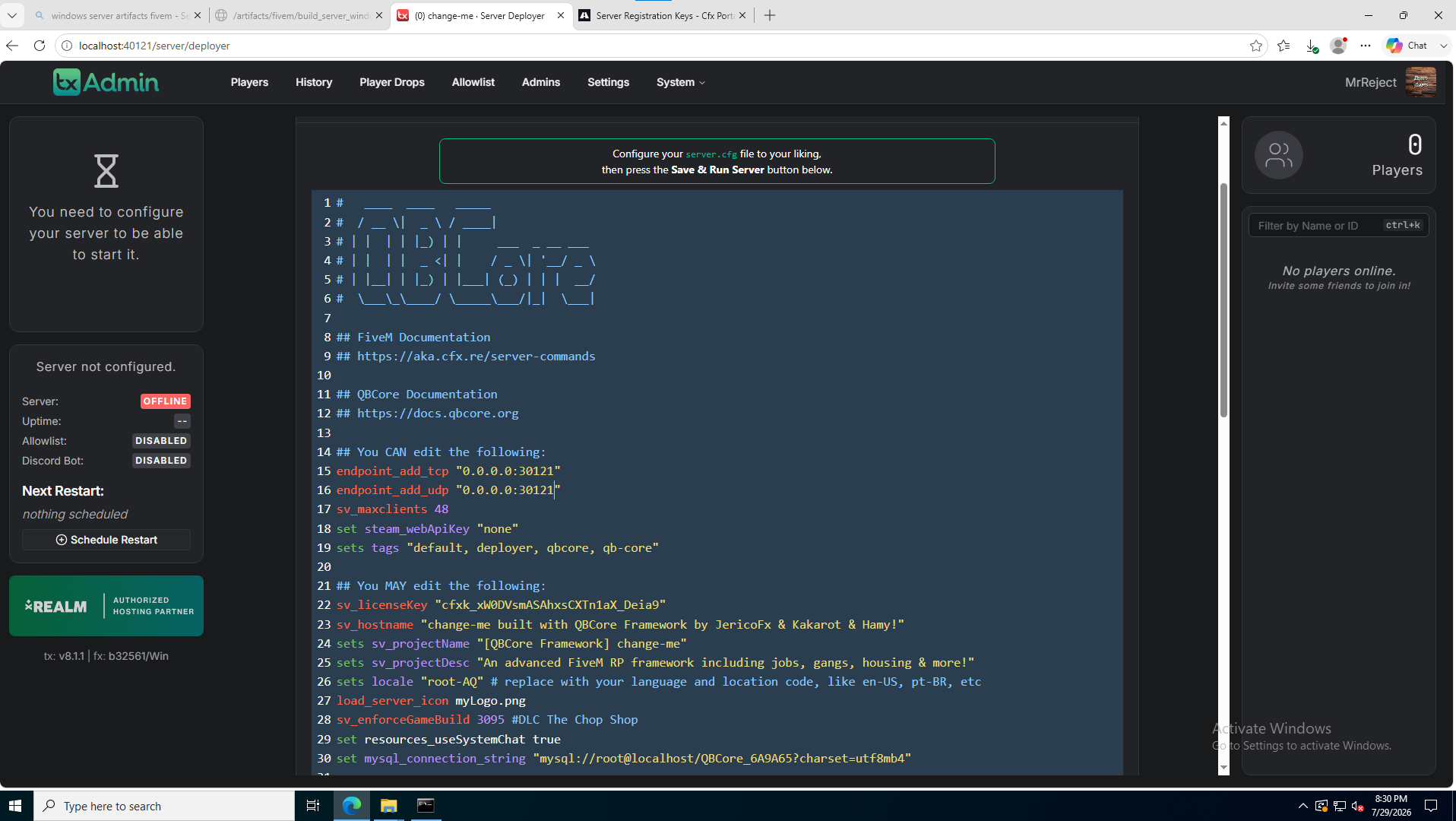Click the sv_maxclients 48 line
The height and width of the screenshot is (821, 1456).
pyautogui.click(x=392, y=509)
